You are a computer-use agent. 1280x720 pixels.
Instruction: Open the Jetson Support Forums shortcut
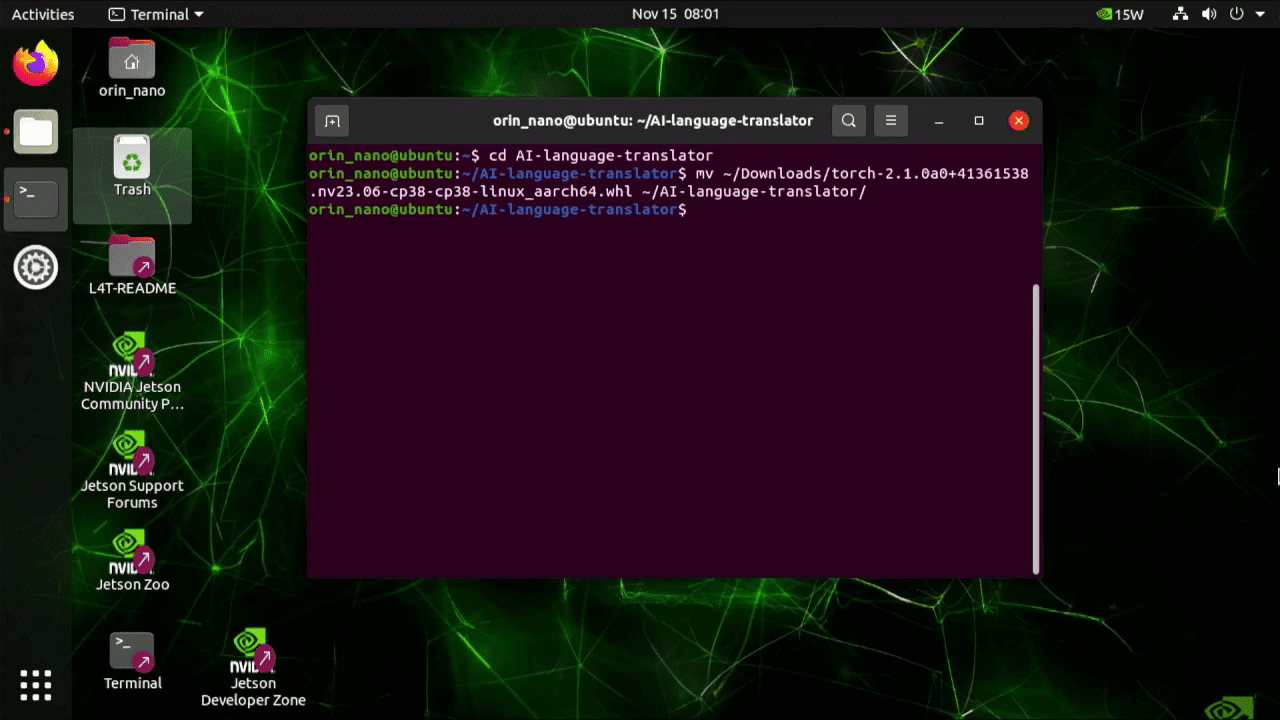[131, 453]
